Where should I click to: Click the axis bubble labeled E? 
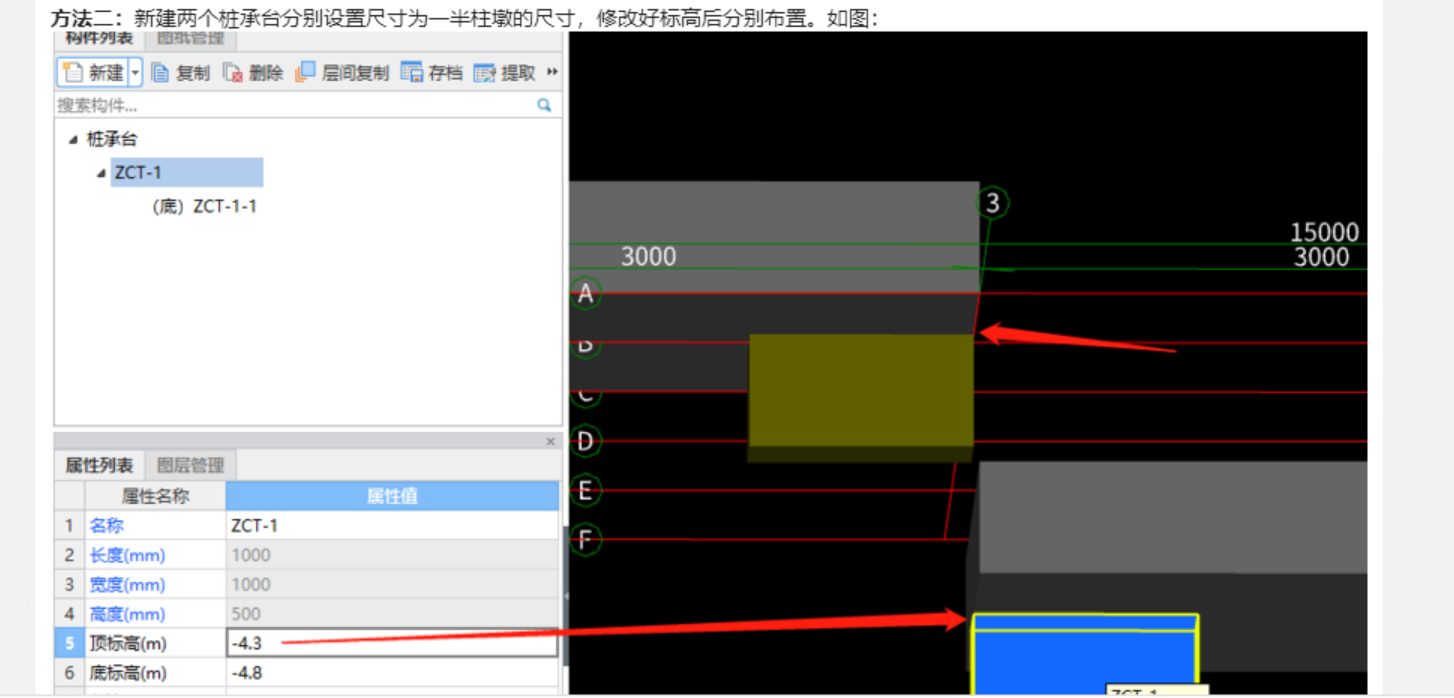586,490
